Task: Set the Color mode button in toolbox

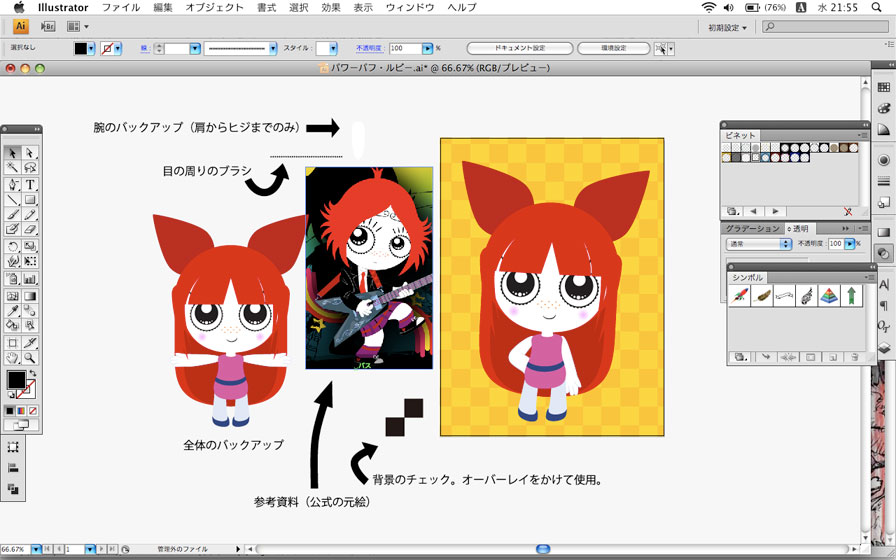Action: 10,411
